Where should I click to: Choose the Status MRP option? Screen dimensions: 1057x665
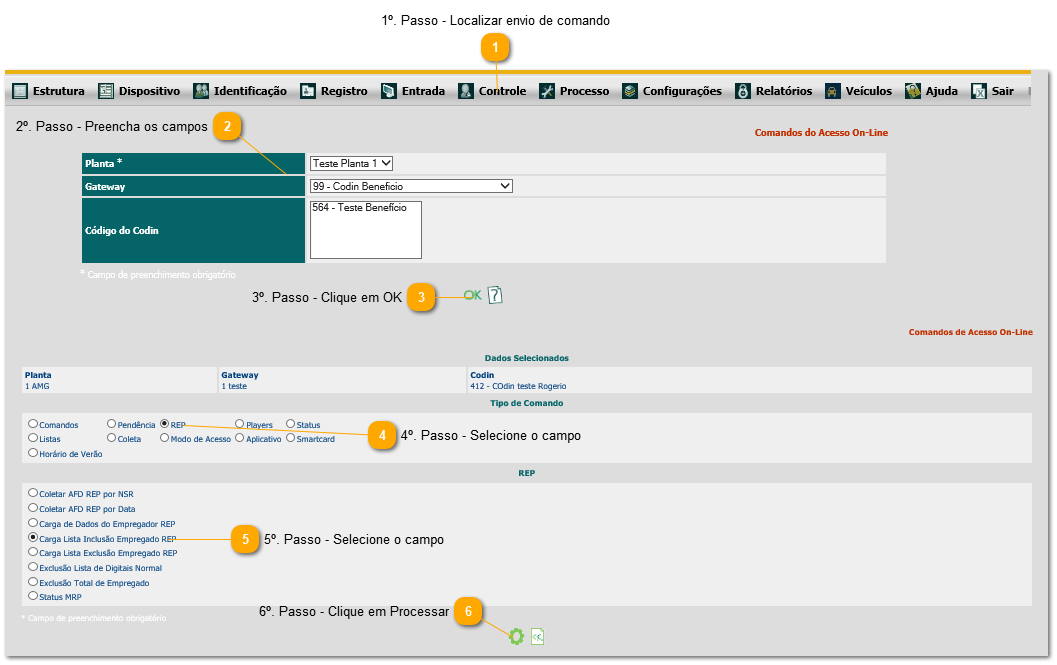tap(33, 596)
